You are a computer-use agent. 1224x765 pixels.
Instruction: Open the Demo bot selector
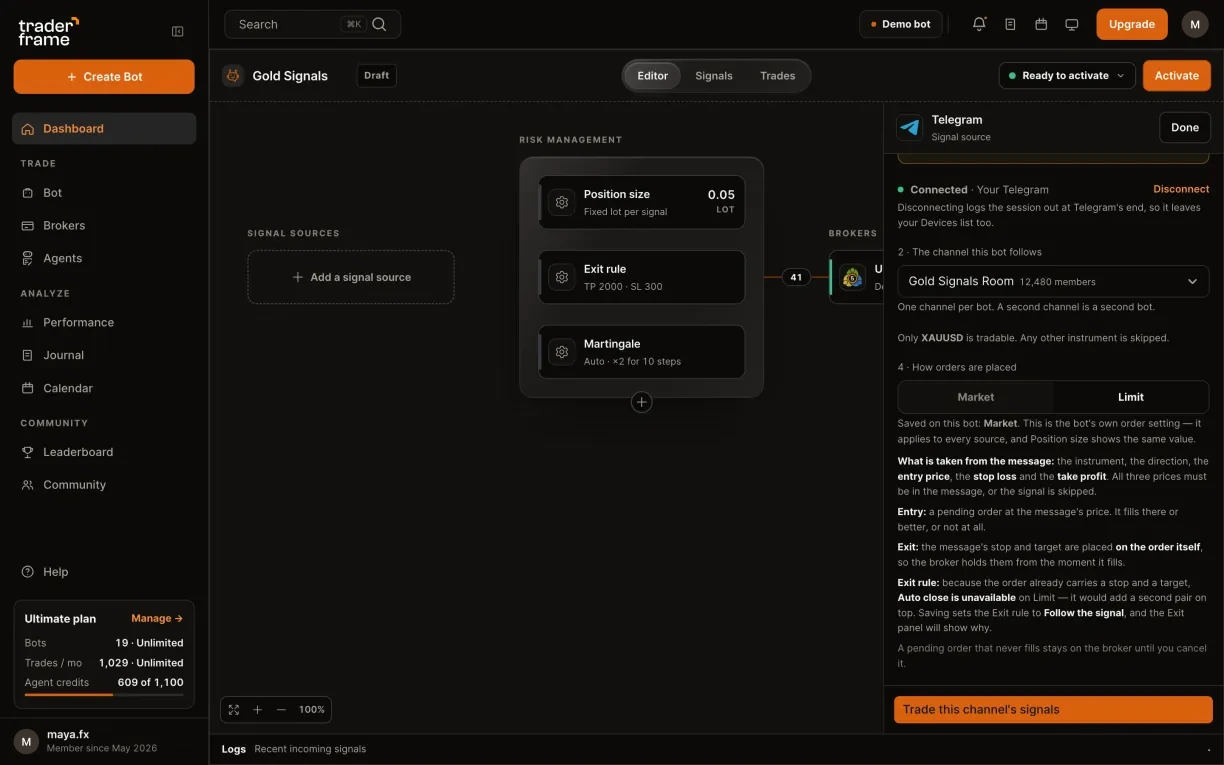[x=900, y=24]
